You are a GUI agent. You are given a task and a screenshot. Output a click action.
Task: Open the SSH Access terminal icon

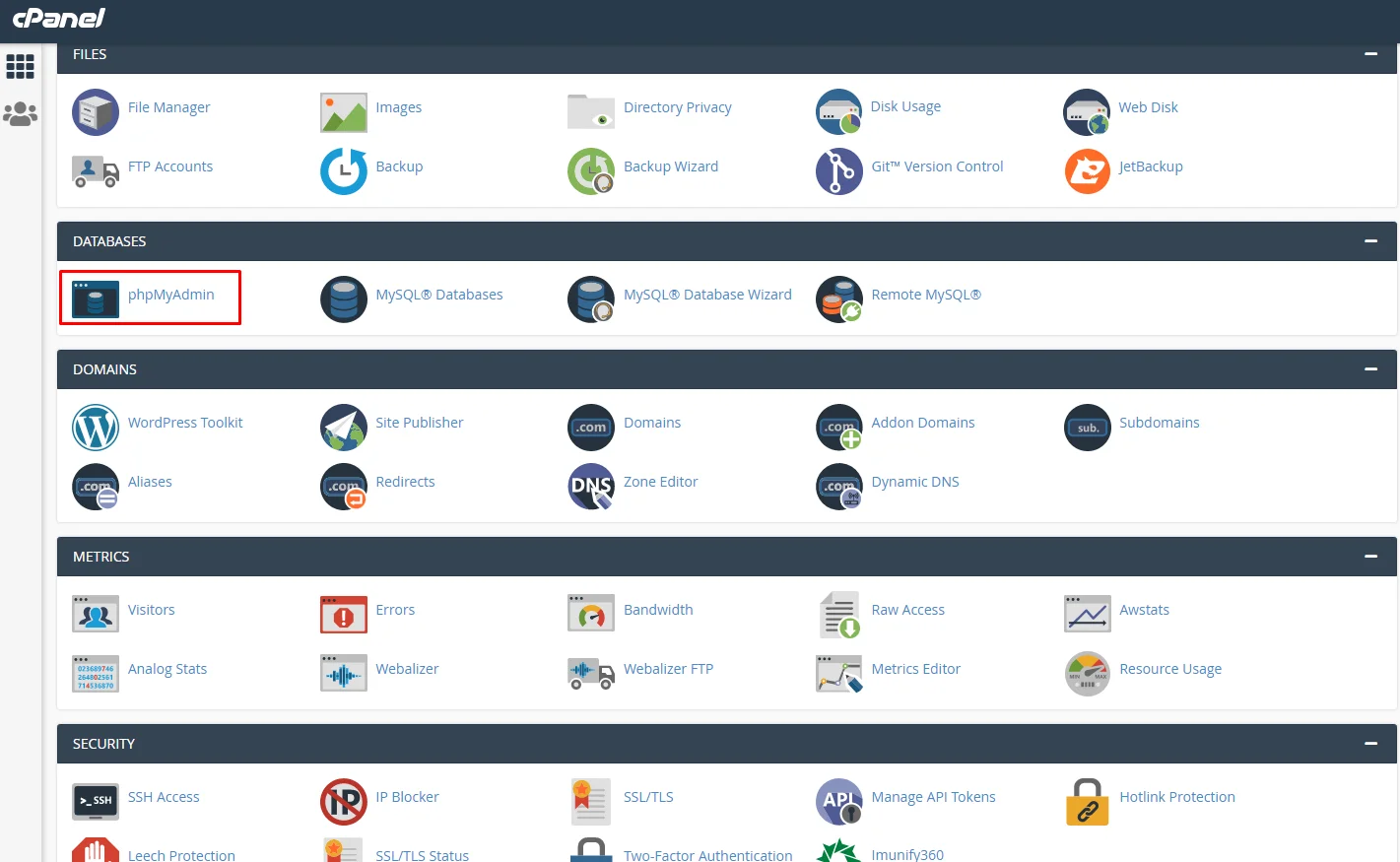click(96, 801)
